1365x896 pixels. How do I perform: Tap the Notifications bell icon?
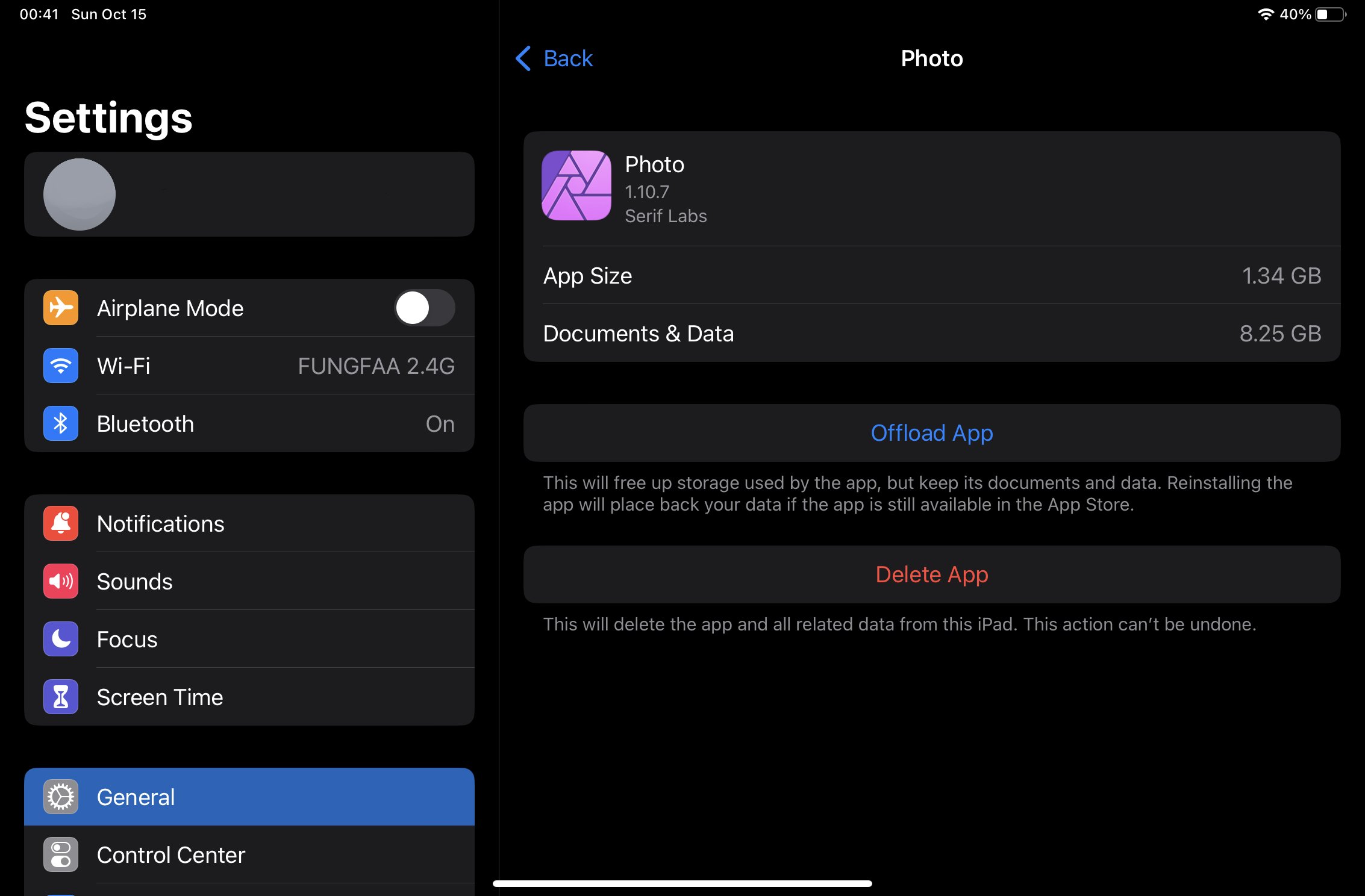(x=61, y=523)
